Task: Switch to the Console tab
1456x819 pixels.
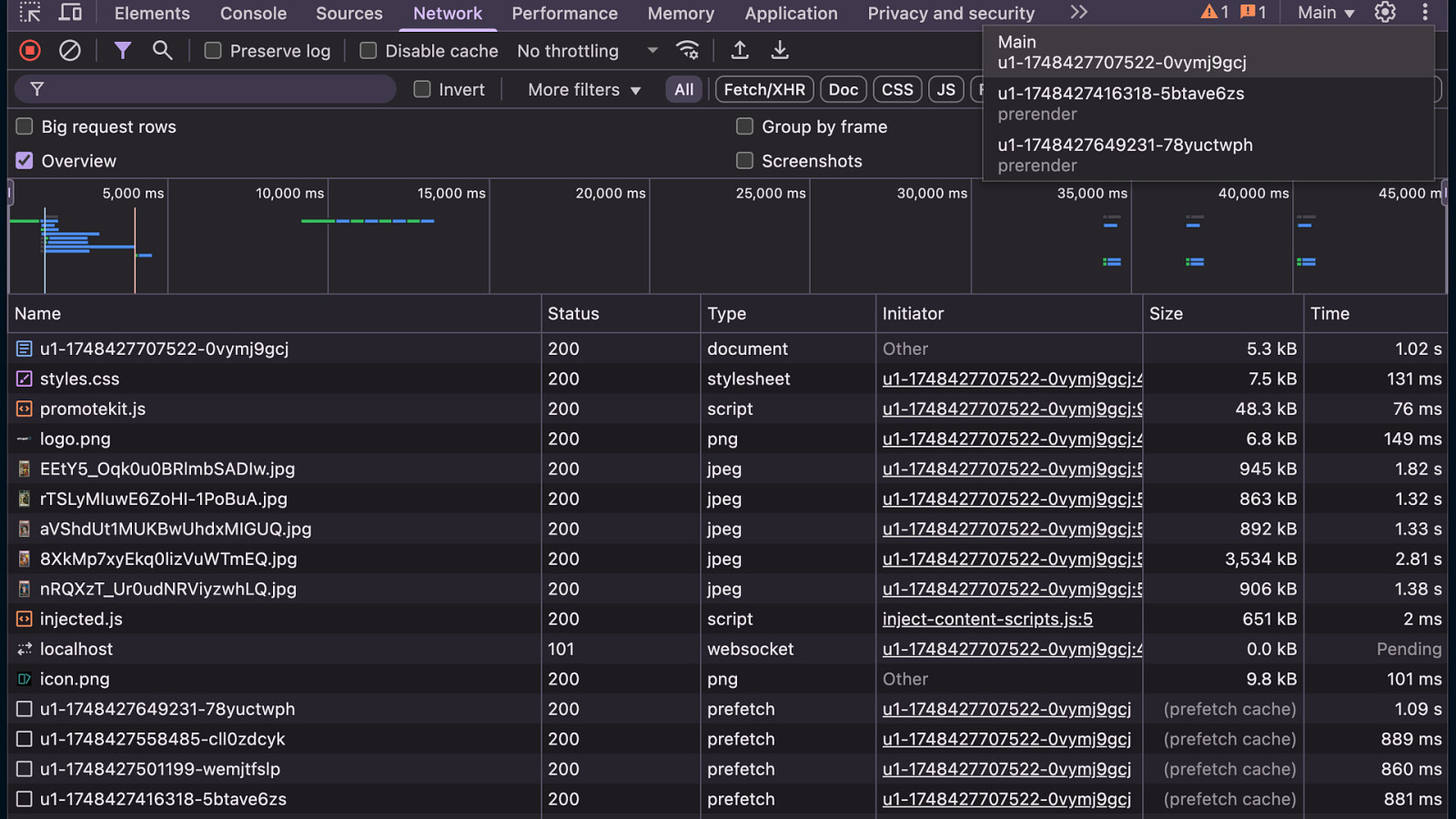Action: click(x=253, y=14)
